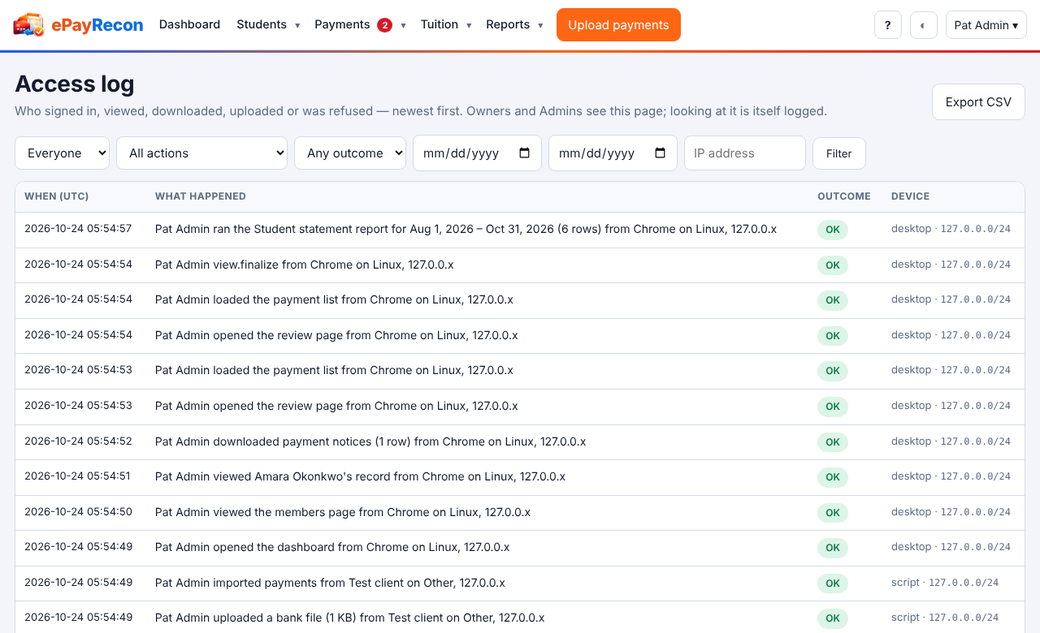
Task: Open the Payments nav menu
Action: 342,25
